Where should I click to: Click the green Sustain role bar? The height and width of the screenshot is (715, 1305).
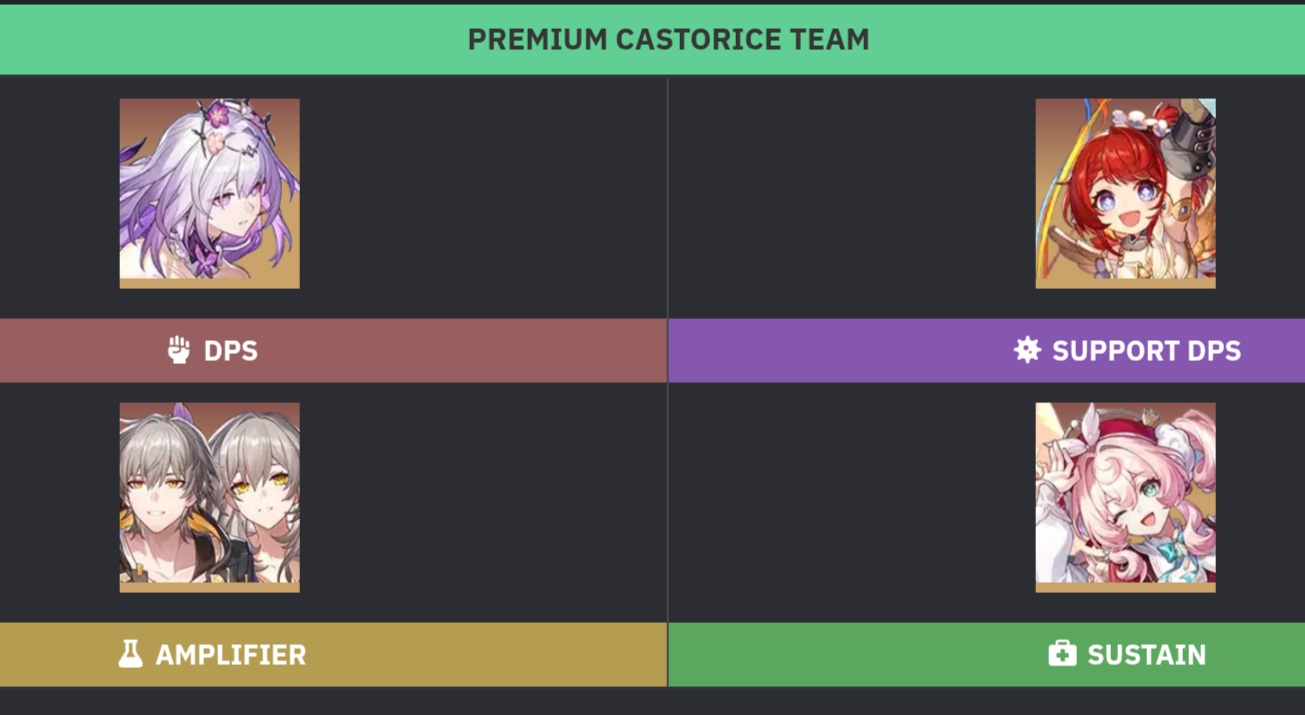click(x=850, y=655)
